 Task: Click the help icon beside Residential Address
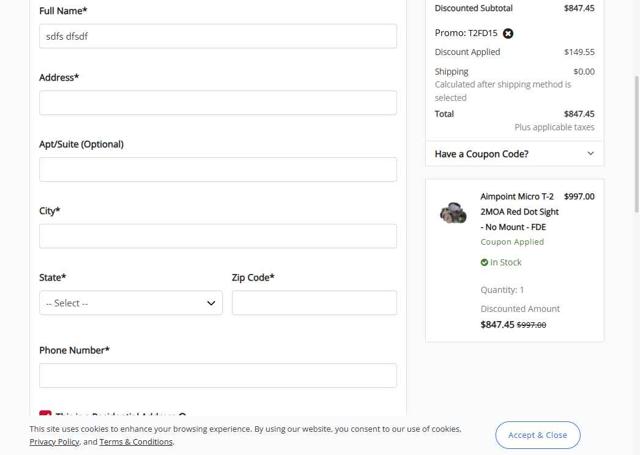click(x=182, y=415)
